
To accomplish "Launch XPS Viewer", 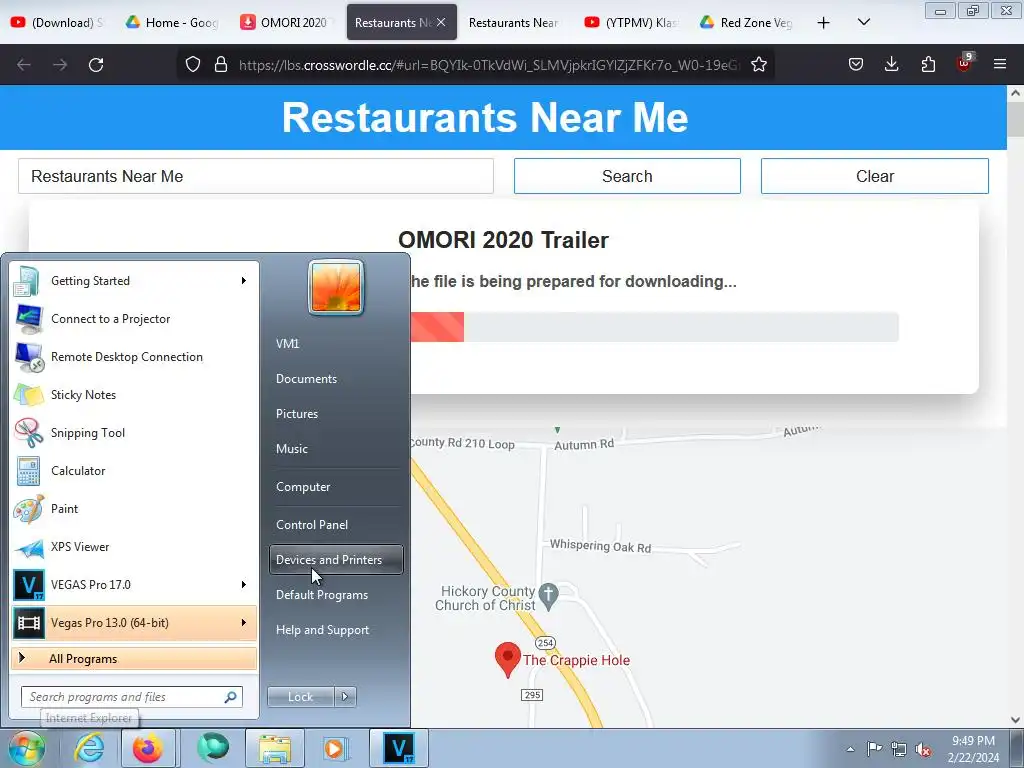I will point(134,547).
